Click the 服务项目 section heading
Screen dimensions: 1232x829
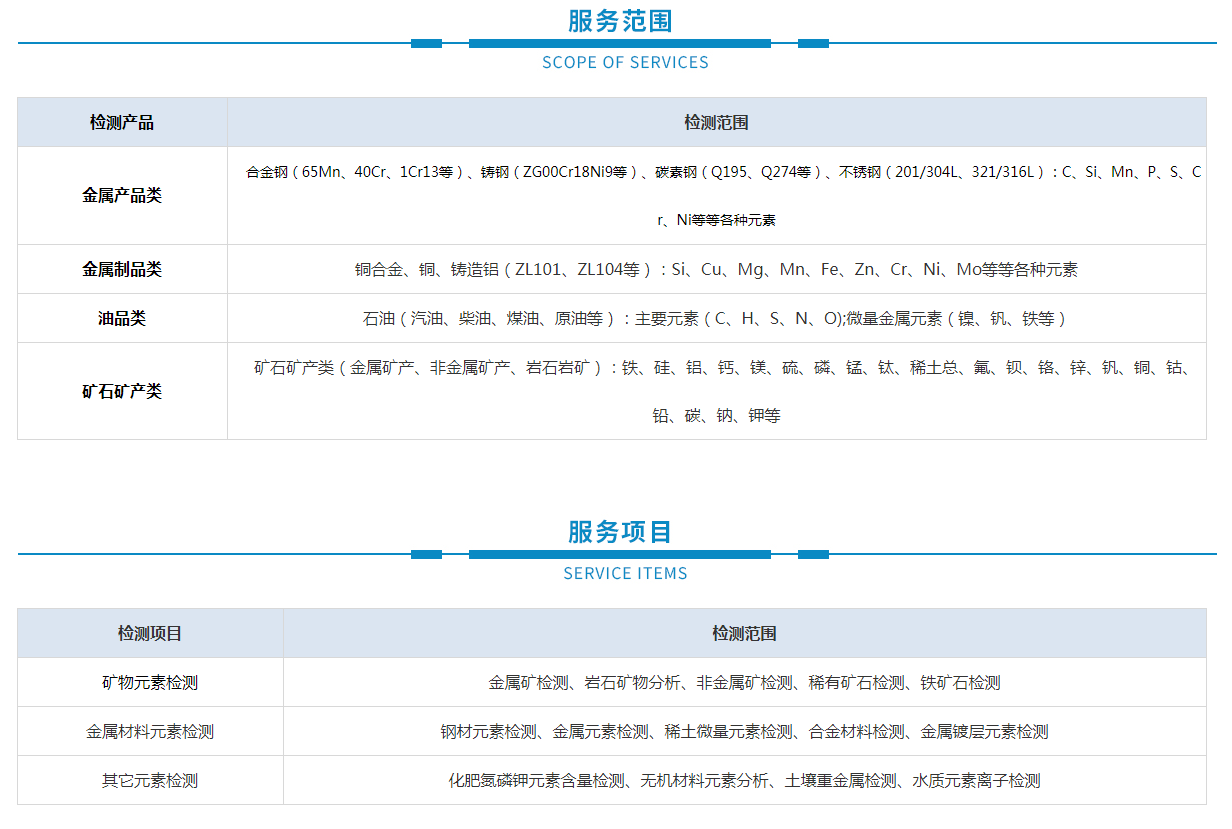(618, 531)
